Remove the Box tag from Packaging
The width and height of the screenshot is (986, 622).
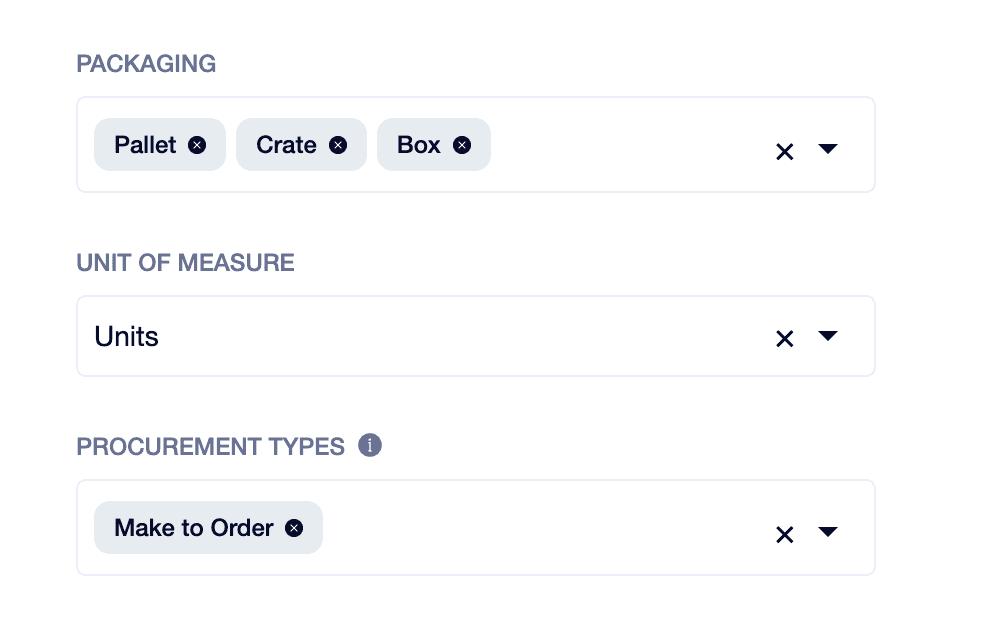coord(461,145)
